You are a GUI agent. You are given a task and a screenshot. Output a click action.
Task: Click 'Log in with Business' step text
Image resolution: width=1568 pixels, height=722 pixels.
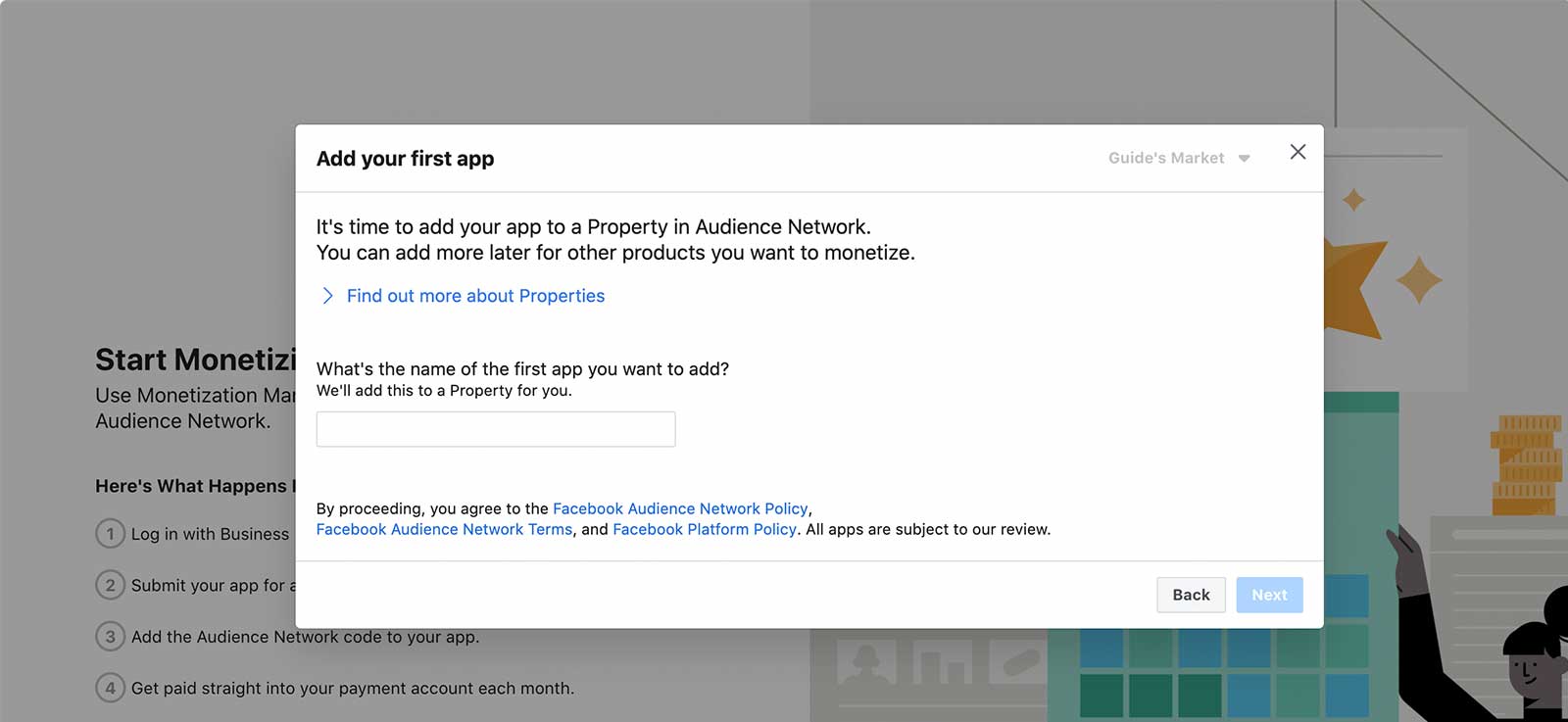(x=210, y=534)
